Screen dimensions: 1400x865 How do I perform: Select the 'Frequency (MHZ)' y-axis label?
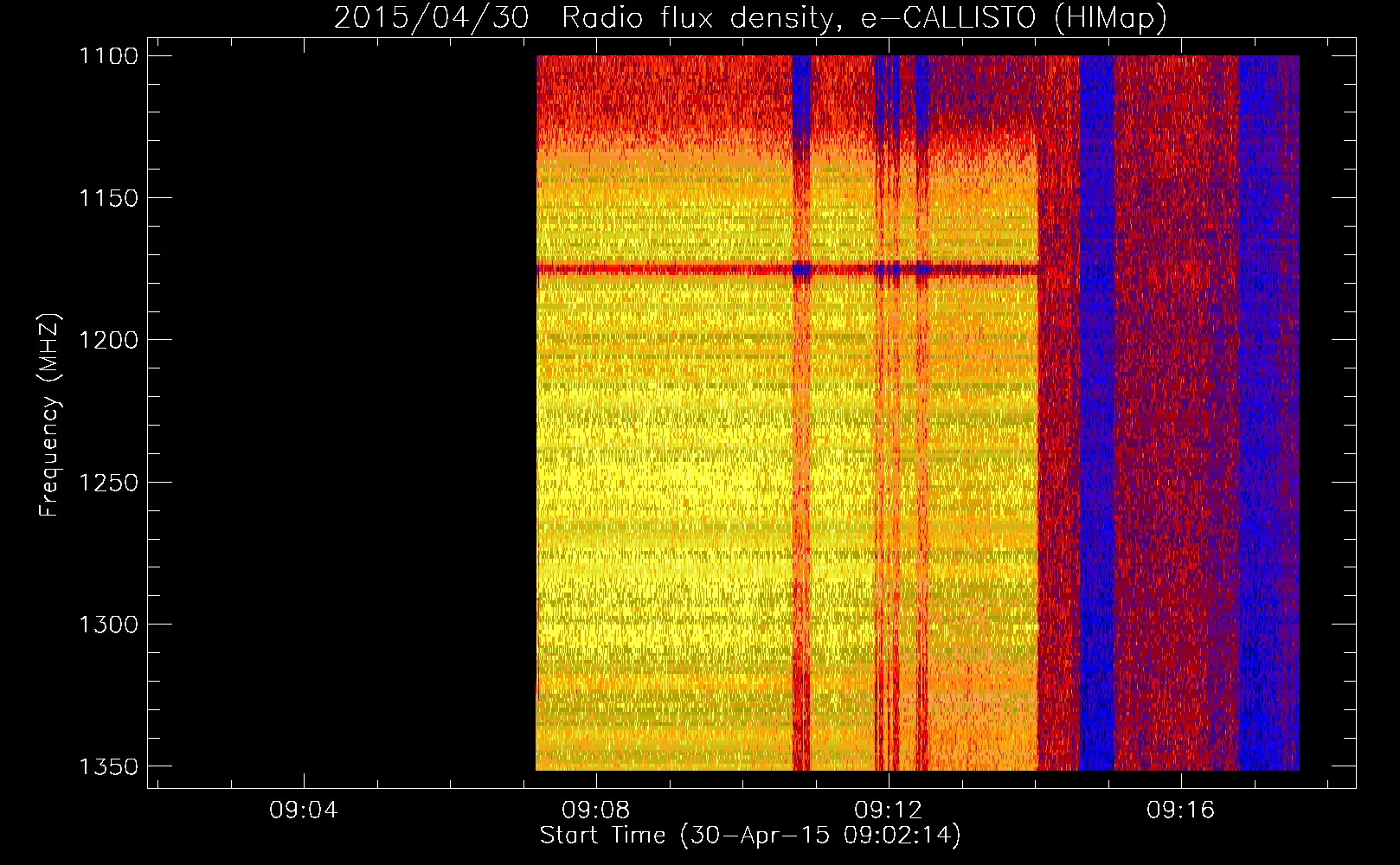[49, 415]
